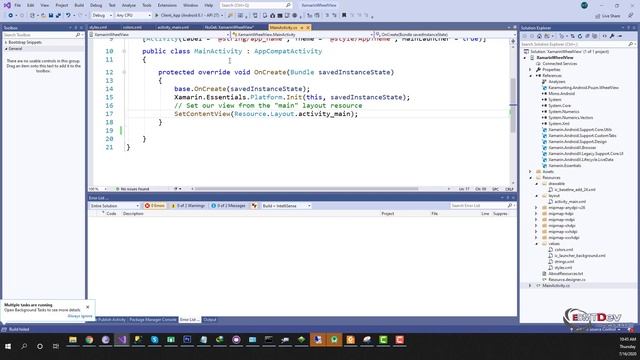Screen dimensions: 640x360
Task: Open Task View on the taskbar
Action: pos(56,346)
